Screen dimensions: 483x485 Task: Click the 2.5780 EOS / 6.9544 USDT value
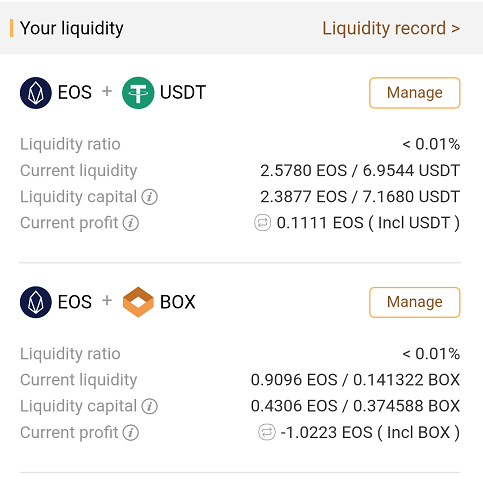[360, 170]
